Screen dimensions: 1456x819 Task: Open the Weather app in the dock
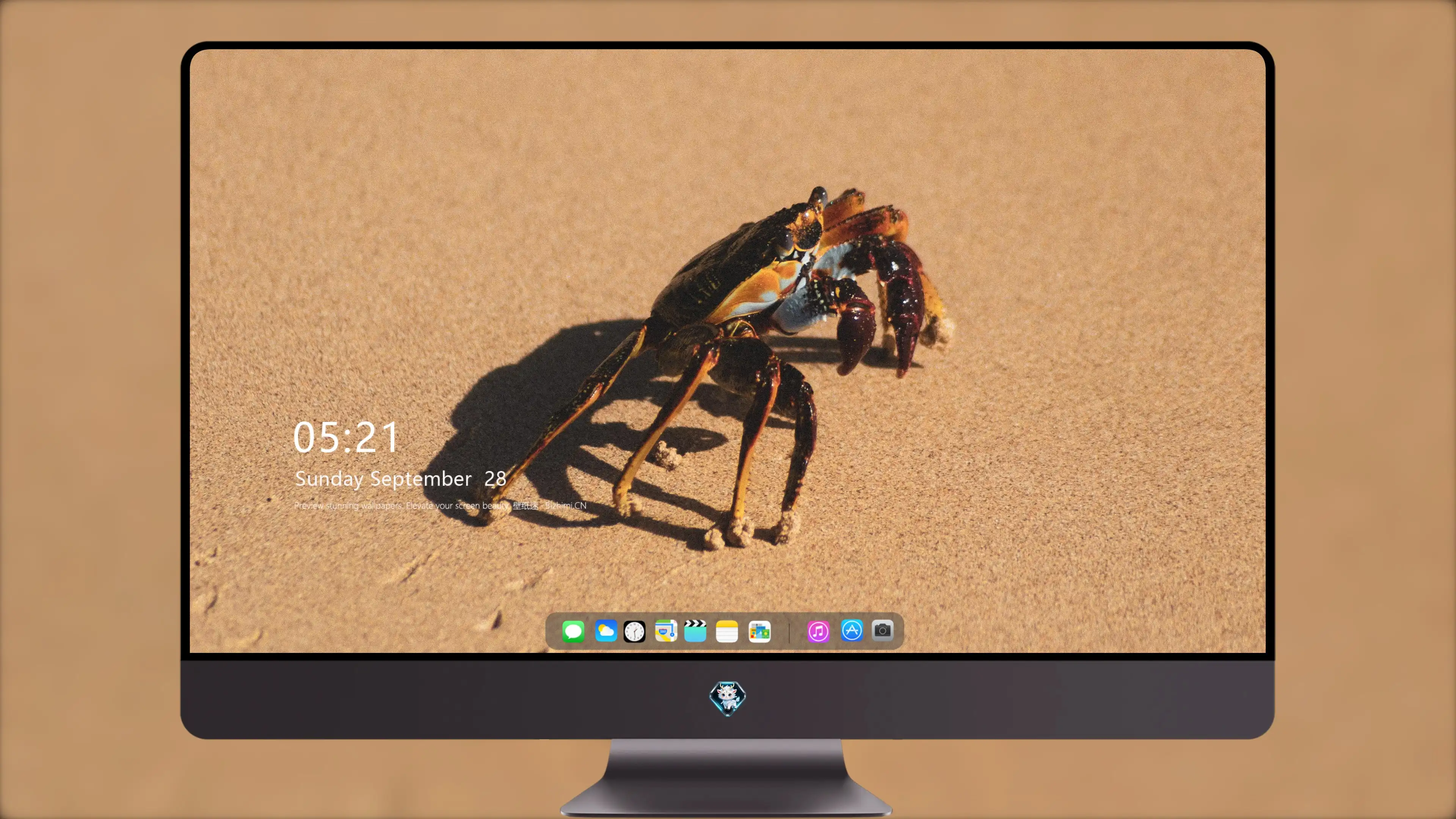click(x=606, y=631)
